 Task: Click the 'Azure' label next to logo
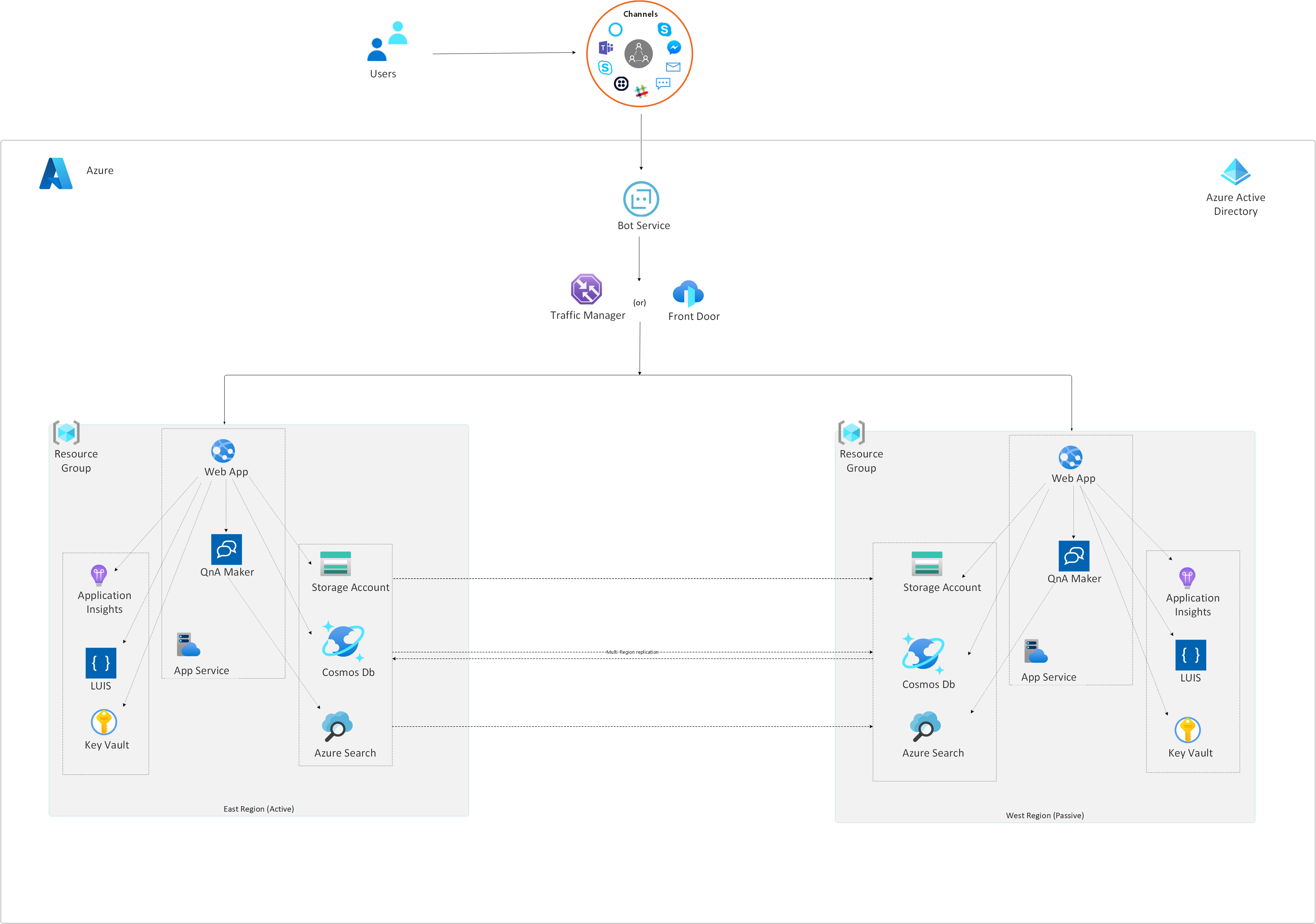[x=100, y=170]
